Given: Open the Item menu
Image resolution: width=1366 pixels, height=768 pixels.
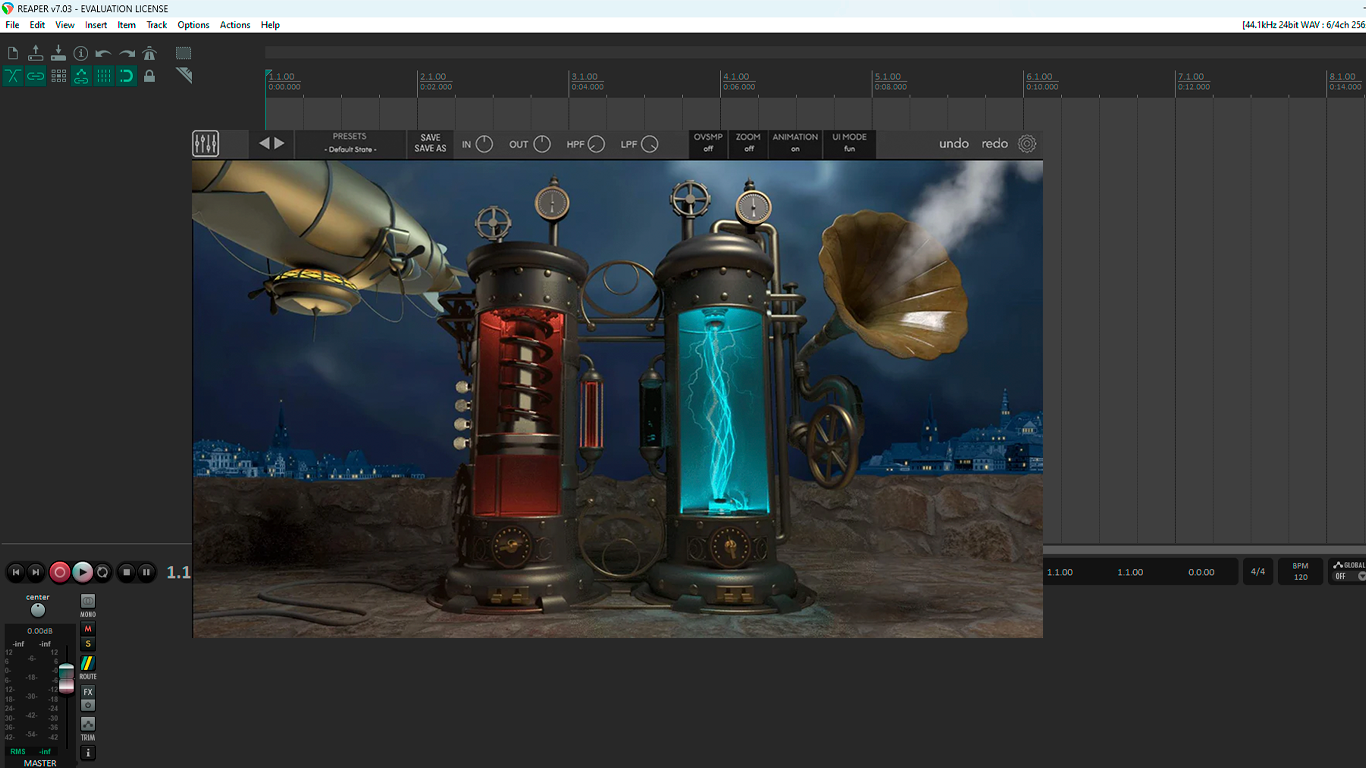Looking at the screenshot, I should [126, 25].
